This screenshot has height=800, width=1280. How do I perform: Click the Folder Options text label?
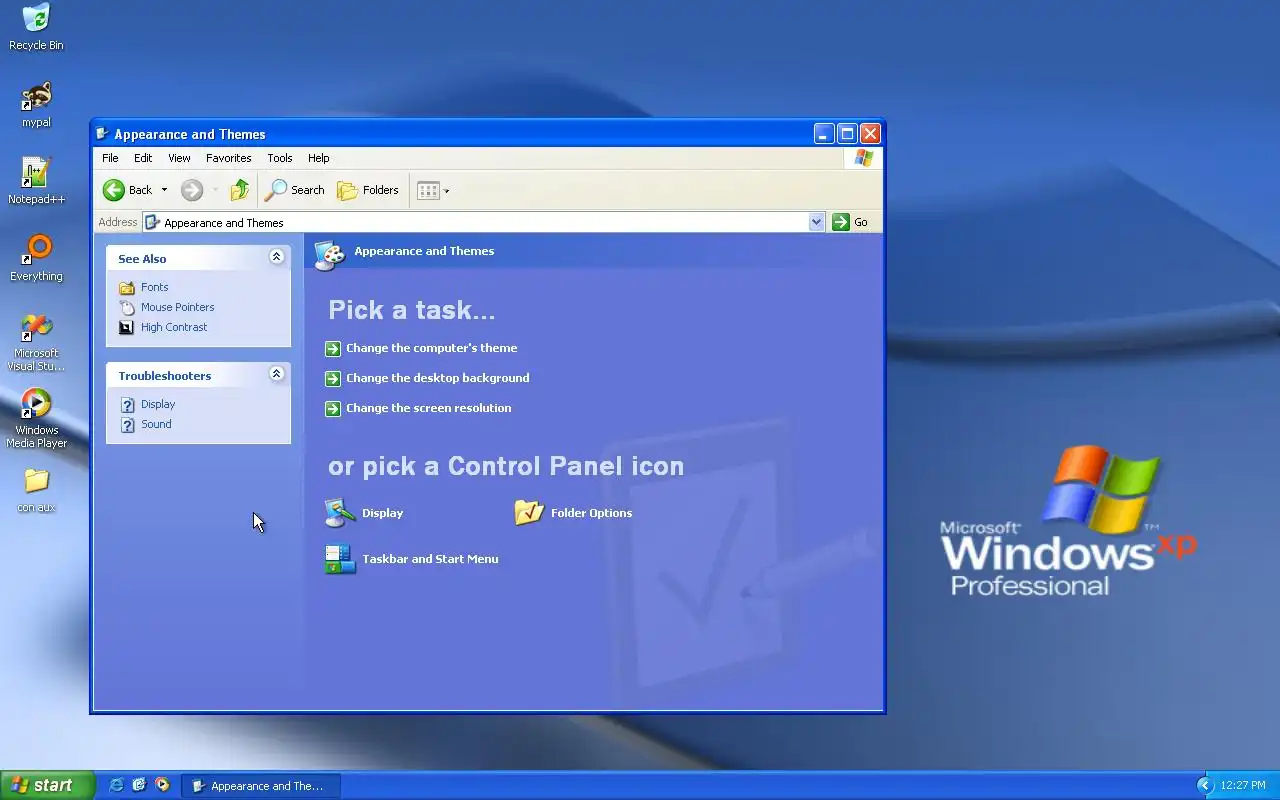(591, 513)
